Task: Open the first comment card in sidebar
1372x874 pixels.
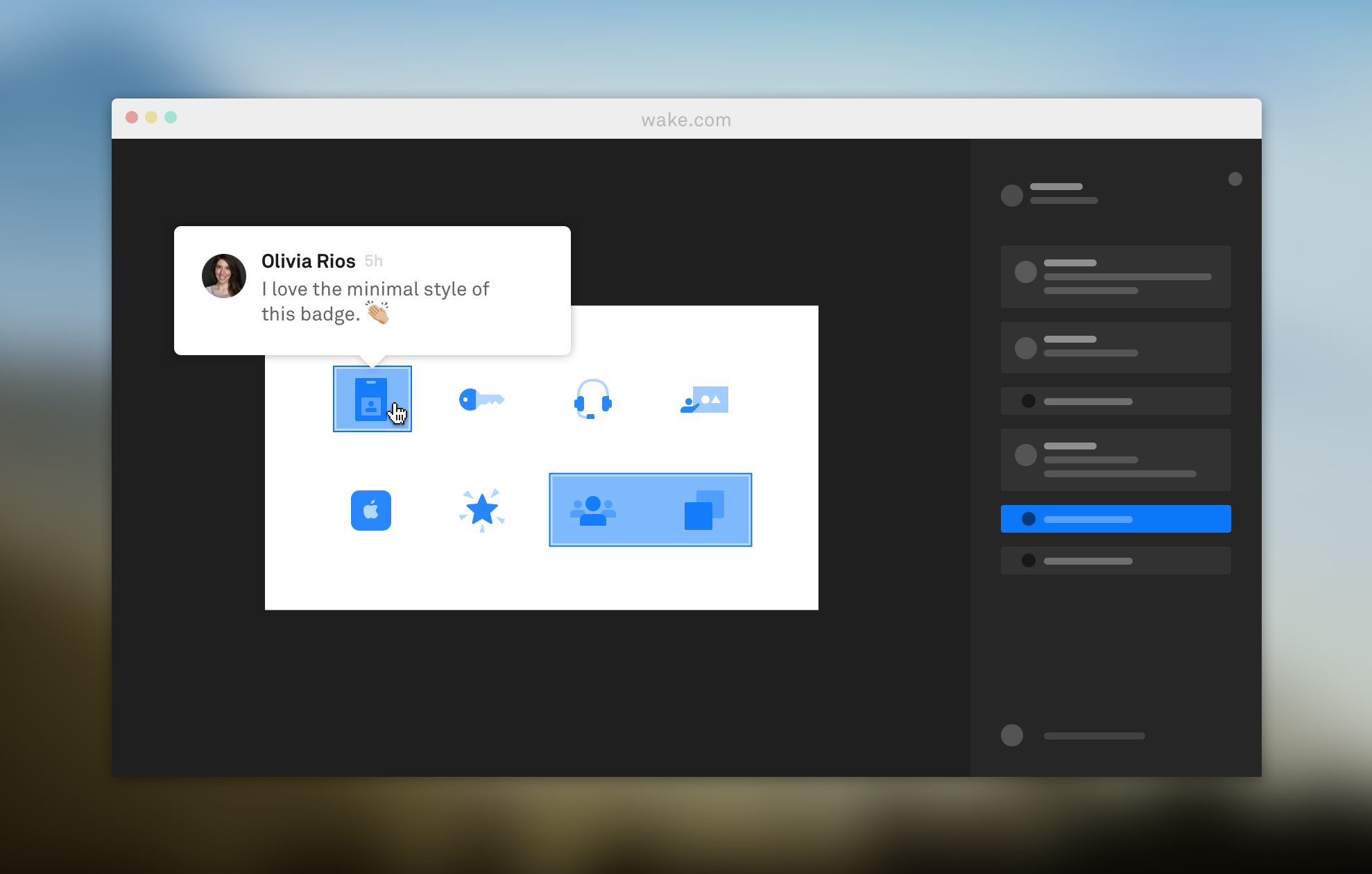Action: click(x=1115, y=277)
